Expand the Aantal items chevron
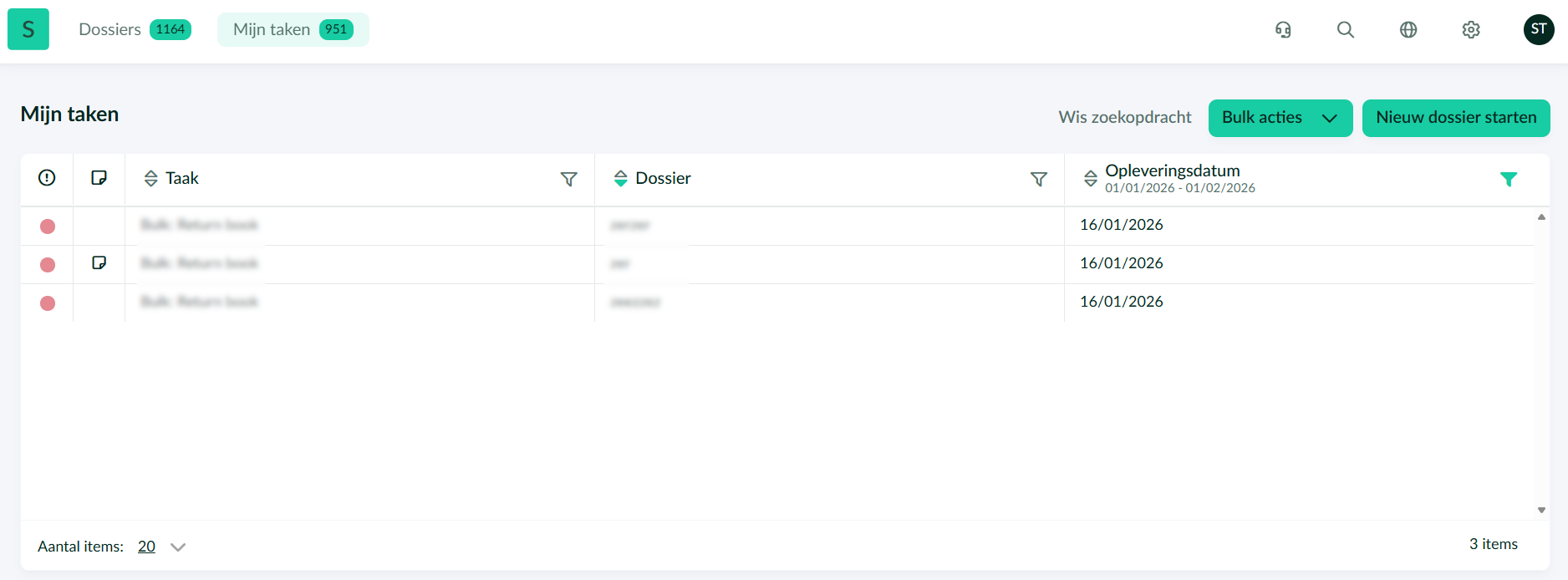The width and height of the screenshot is (1568, 580). 177,547
